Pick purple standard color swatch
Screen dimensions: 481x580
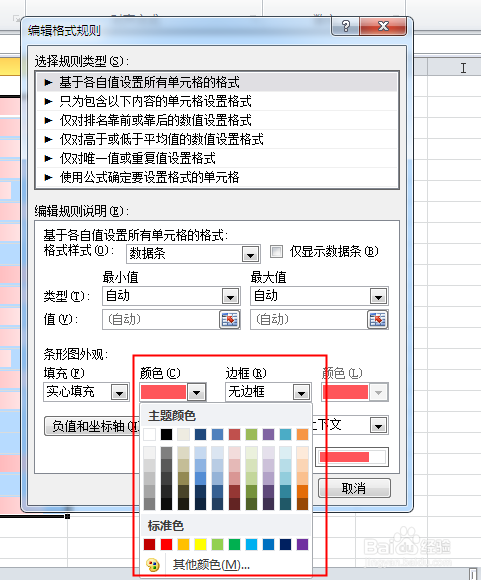tap(302, 544)
